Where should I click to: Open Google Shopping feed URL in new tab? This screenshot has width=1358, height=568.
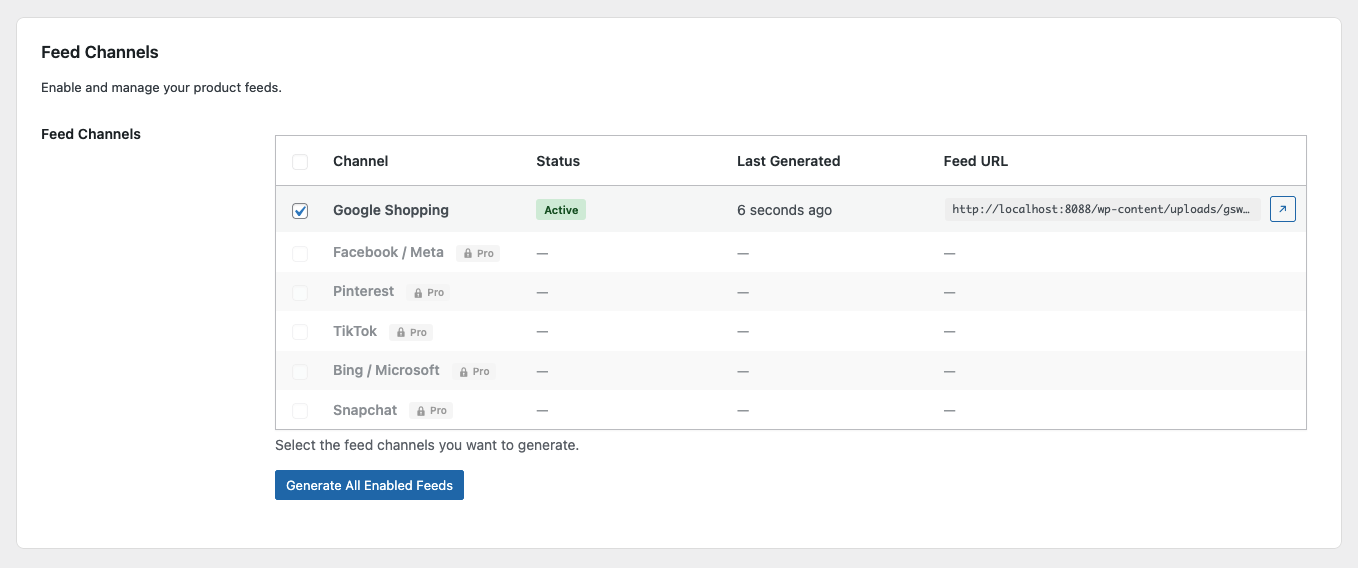tap(1283, 209)
